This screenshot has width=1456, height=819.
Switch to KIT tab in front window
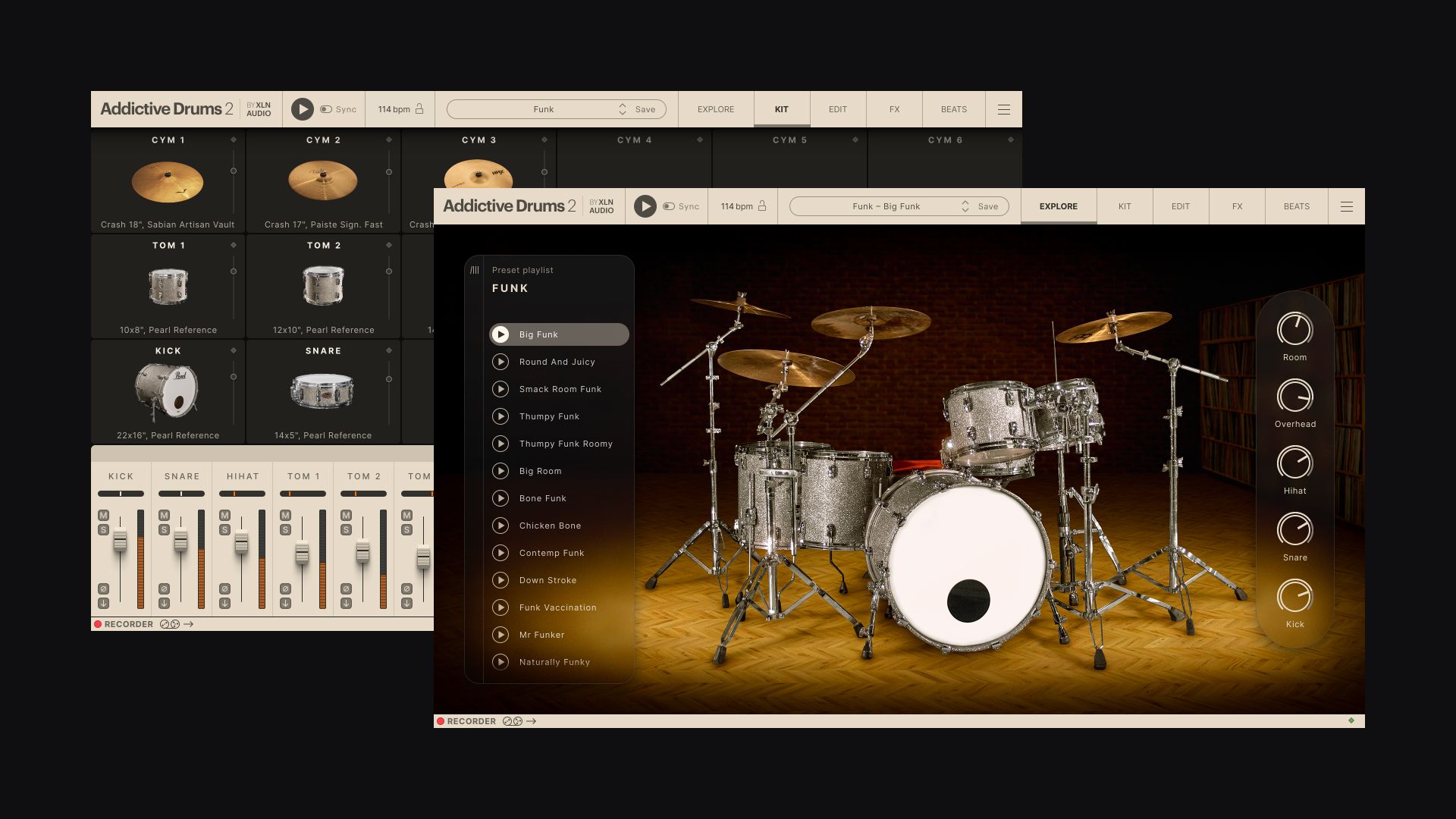point(1125,206)
